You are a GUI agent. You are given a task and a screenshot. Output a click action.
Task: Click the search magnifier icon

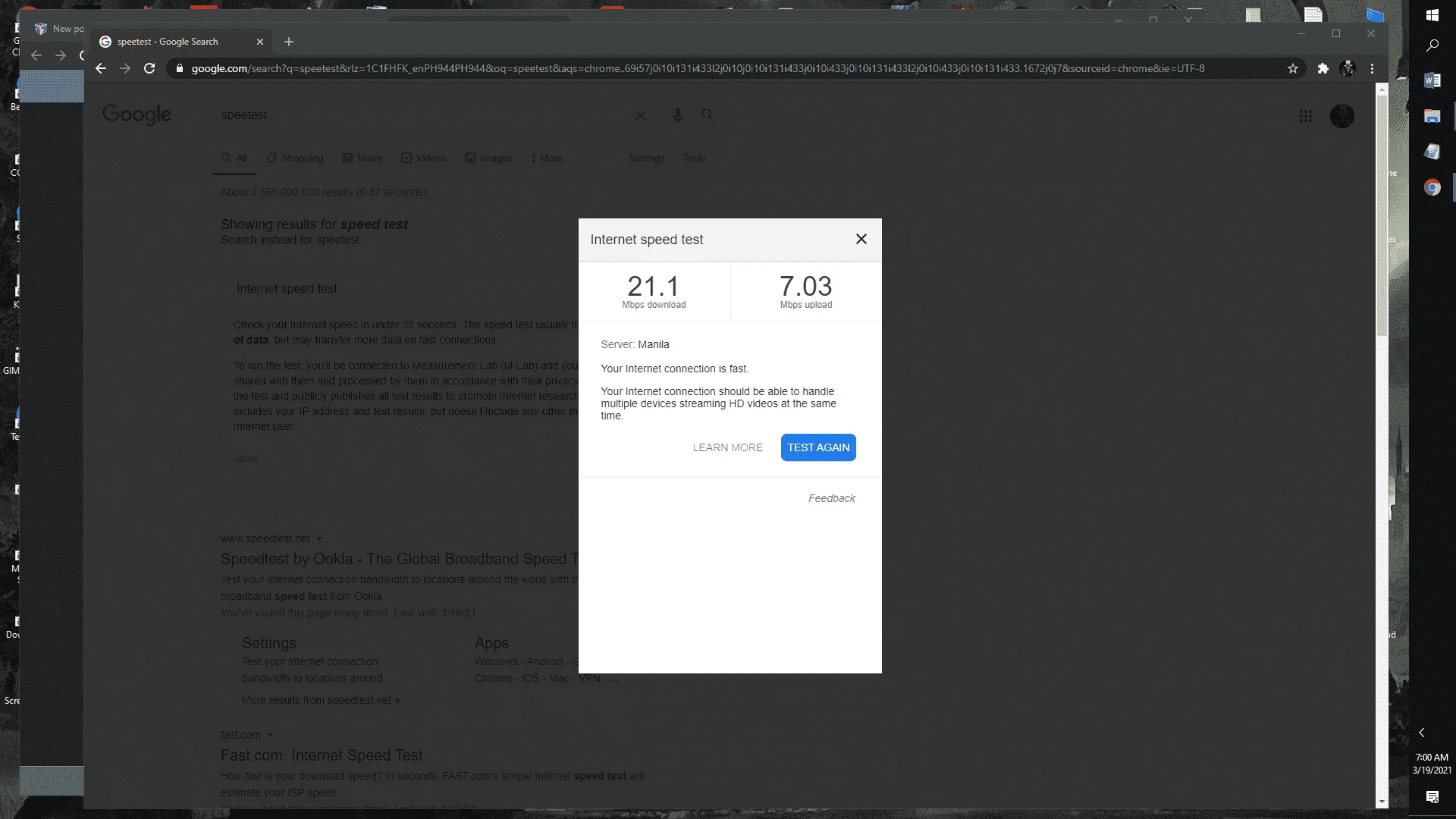pyautogui.click(x=708, y=115)
